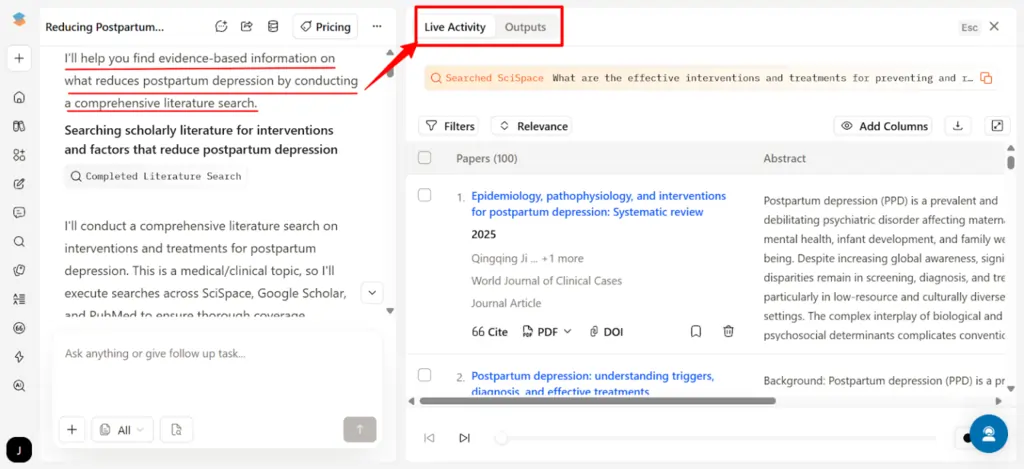The height and width of the screenshot is (469, 1024).
Task: Copy the searched SciSpace query
Action: (x=987, y=78)
